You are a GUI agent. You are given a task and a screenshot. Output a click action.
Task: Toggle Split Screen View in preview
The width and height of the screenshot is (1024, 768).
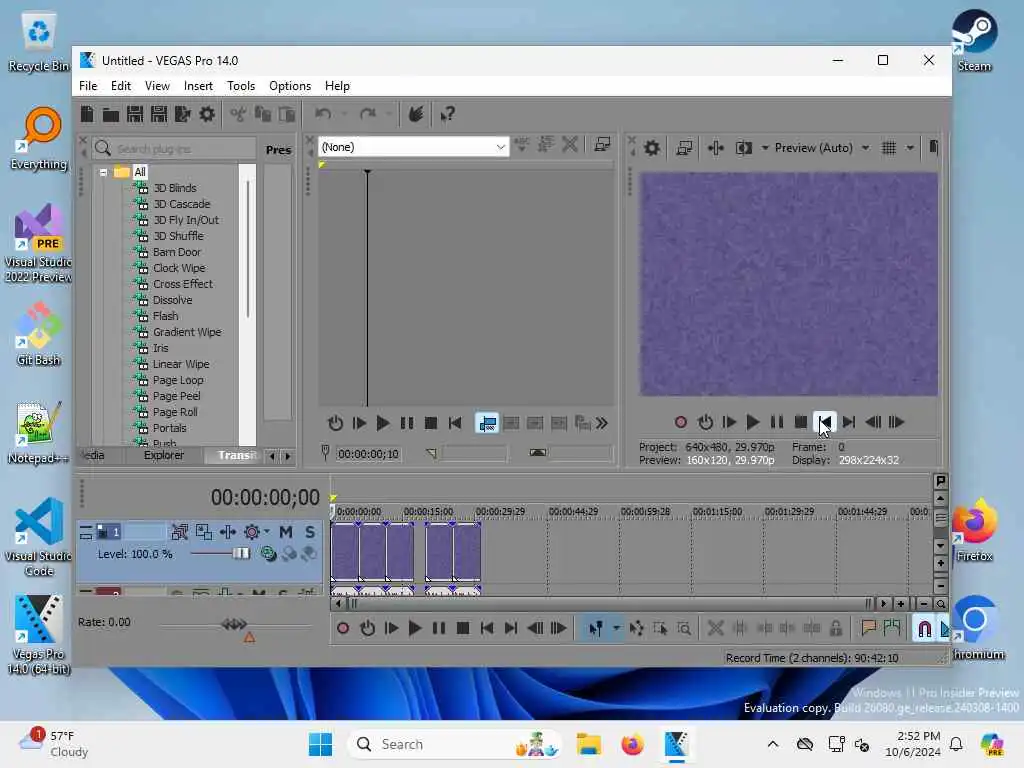tap(744, 148)
